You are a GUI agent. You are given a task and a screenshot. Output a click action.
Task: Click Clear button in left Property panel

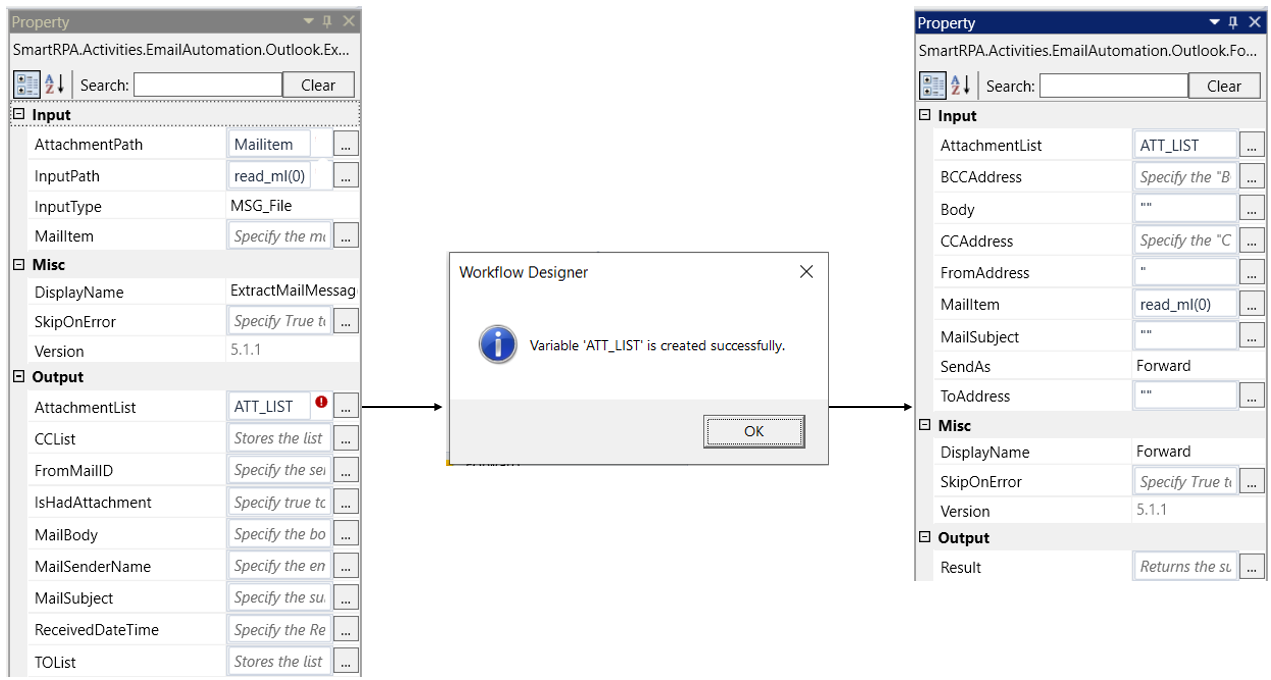pyautogui.click(x=318, y=85)
